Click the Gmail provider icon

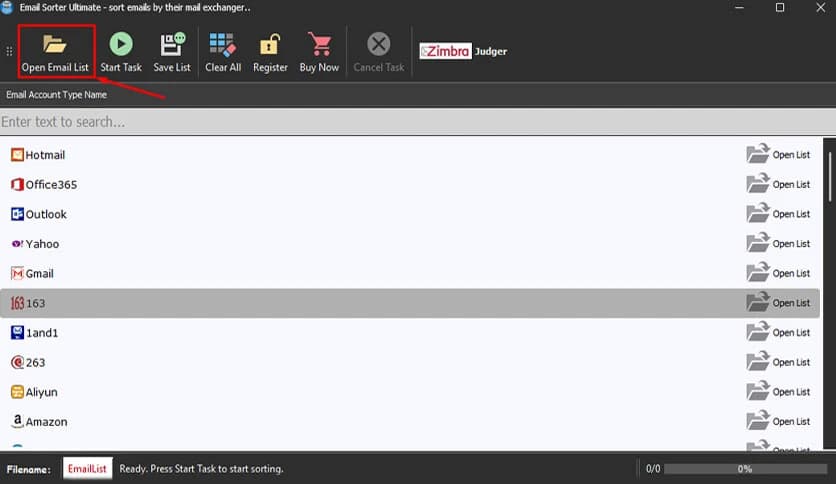point(17,273)
